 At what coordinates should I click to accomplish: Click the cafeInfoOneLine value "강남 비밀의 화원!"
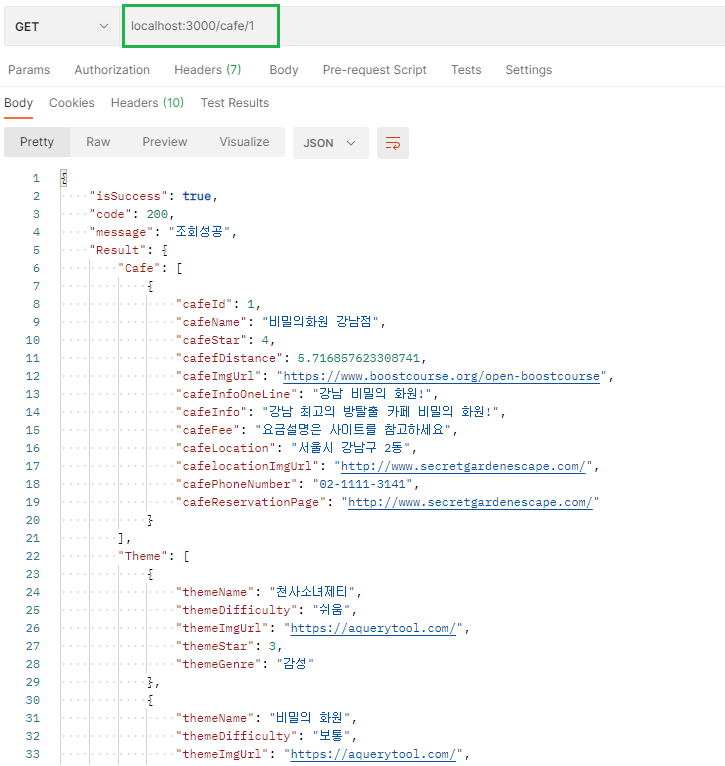[x=372, y=394]
